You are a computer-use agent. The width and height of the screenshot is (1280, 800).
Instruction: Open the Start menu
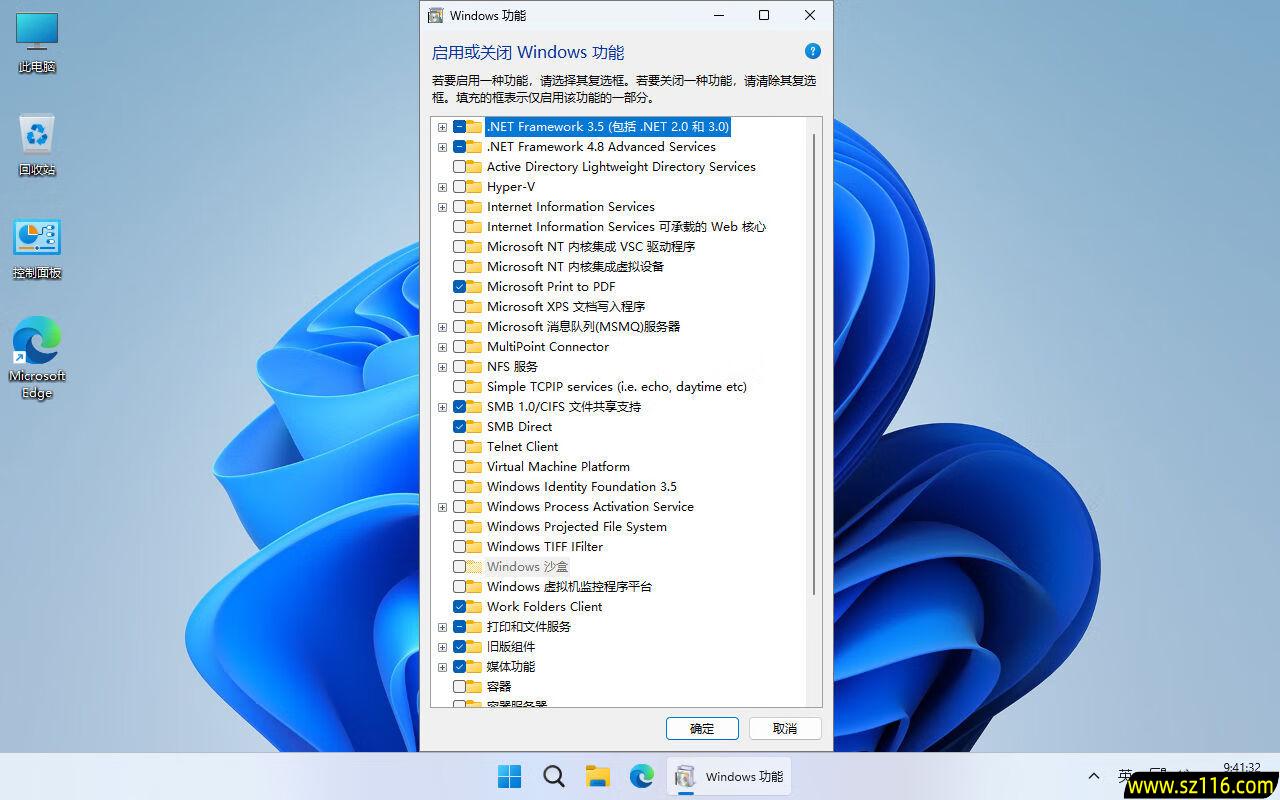point(508,776)
